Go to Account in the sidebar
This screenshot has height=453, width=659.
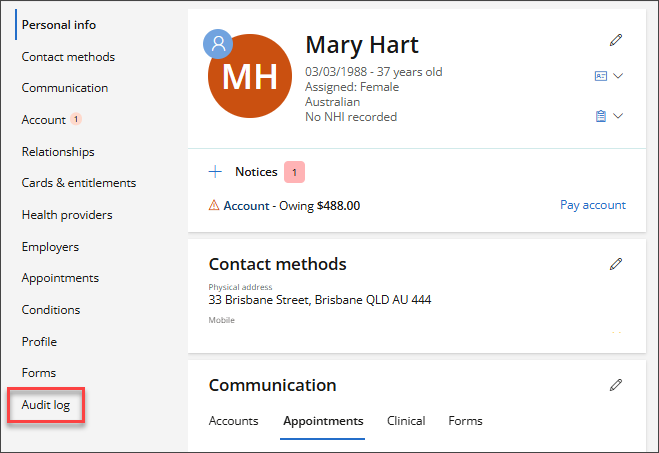click(44, 120)
